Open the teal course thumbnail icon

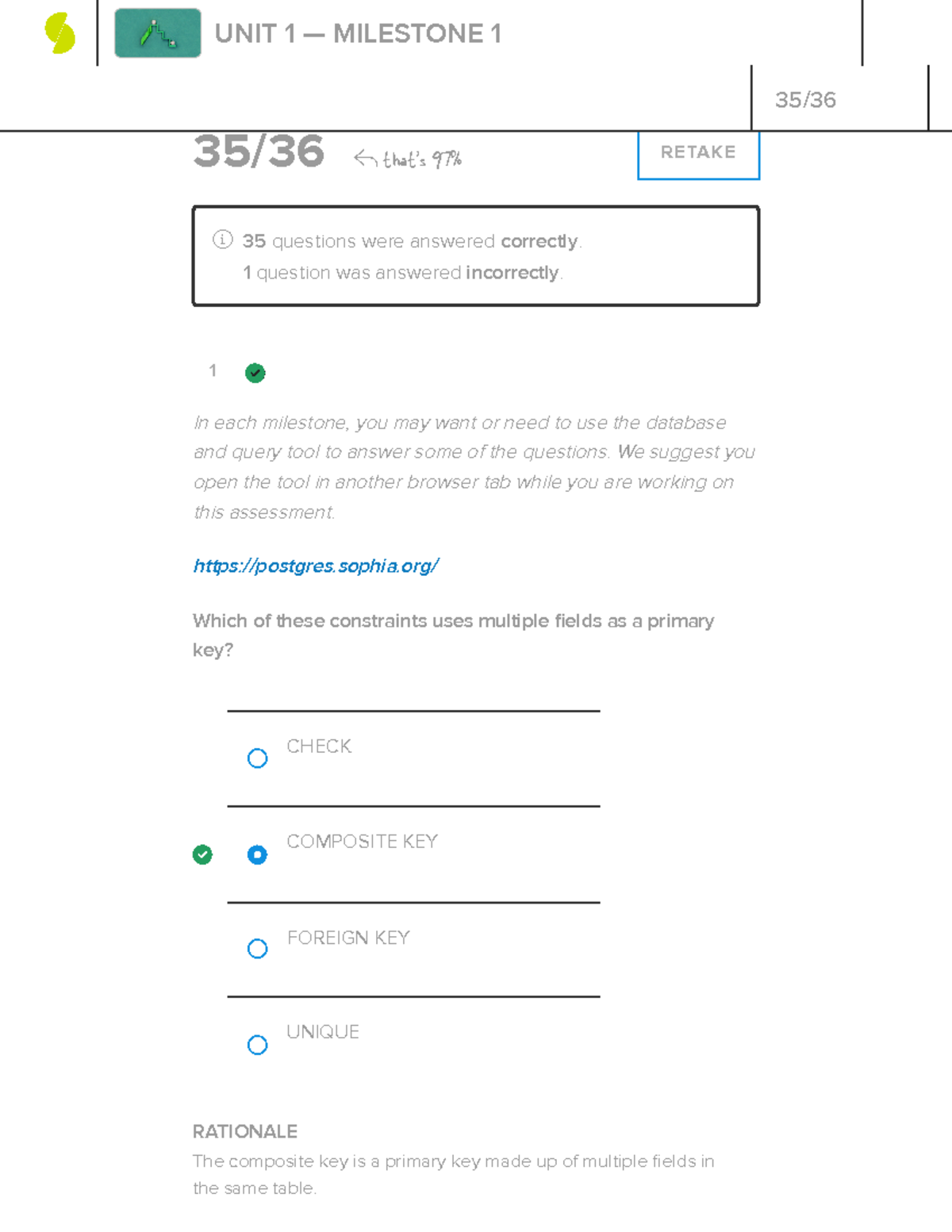pyautogui.click(x=158, y=33)
